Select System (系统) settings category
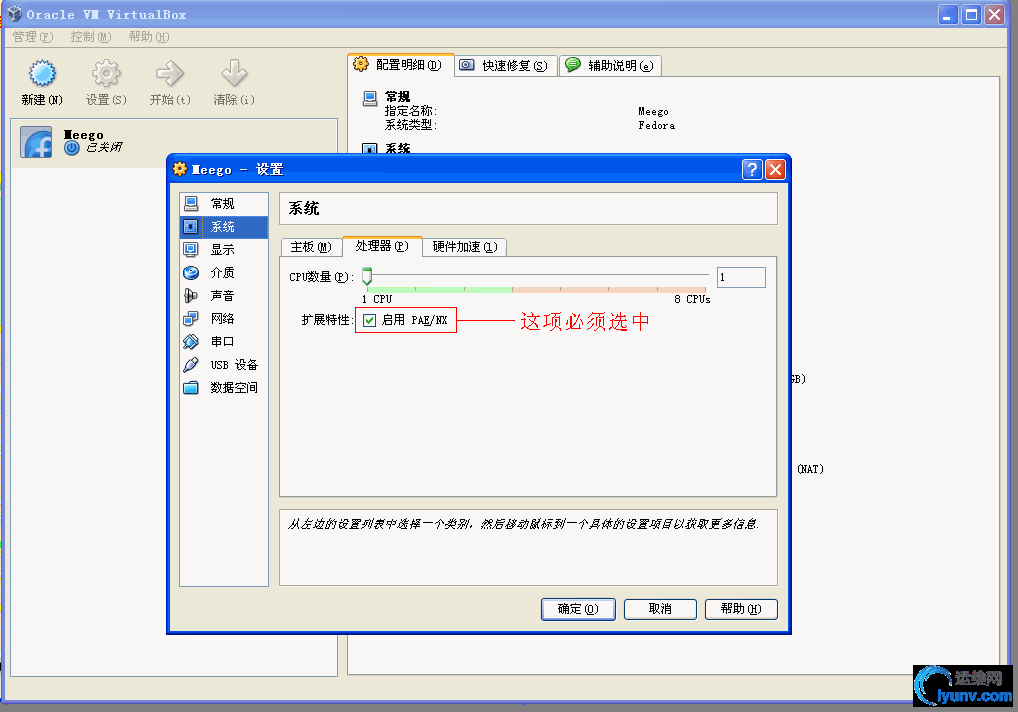 tap(223, 227)
